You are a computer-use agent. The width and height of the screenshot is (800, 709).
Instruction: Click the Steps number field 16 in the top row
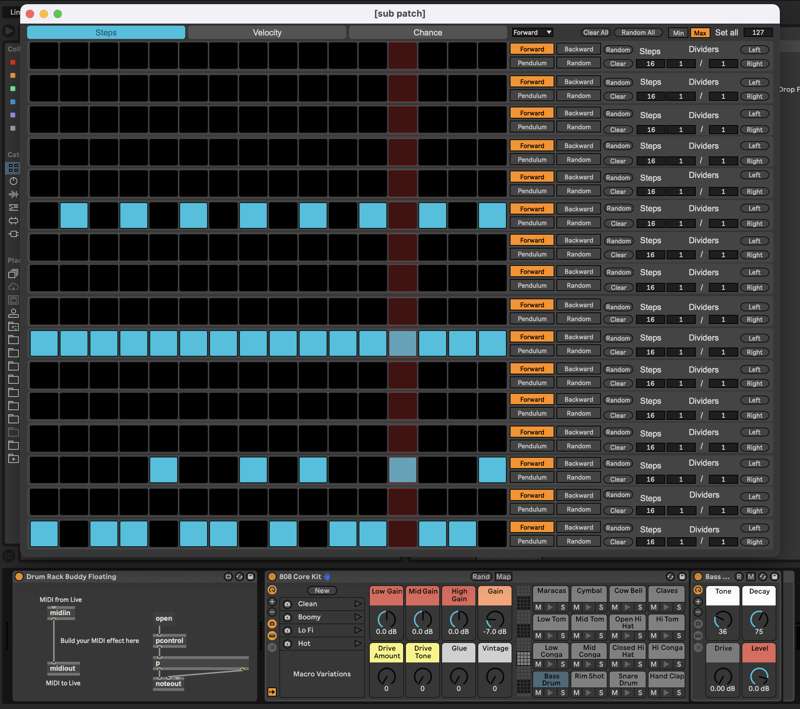pos(651,64)
